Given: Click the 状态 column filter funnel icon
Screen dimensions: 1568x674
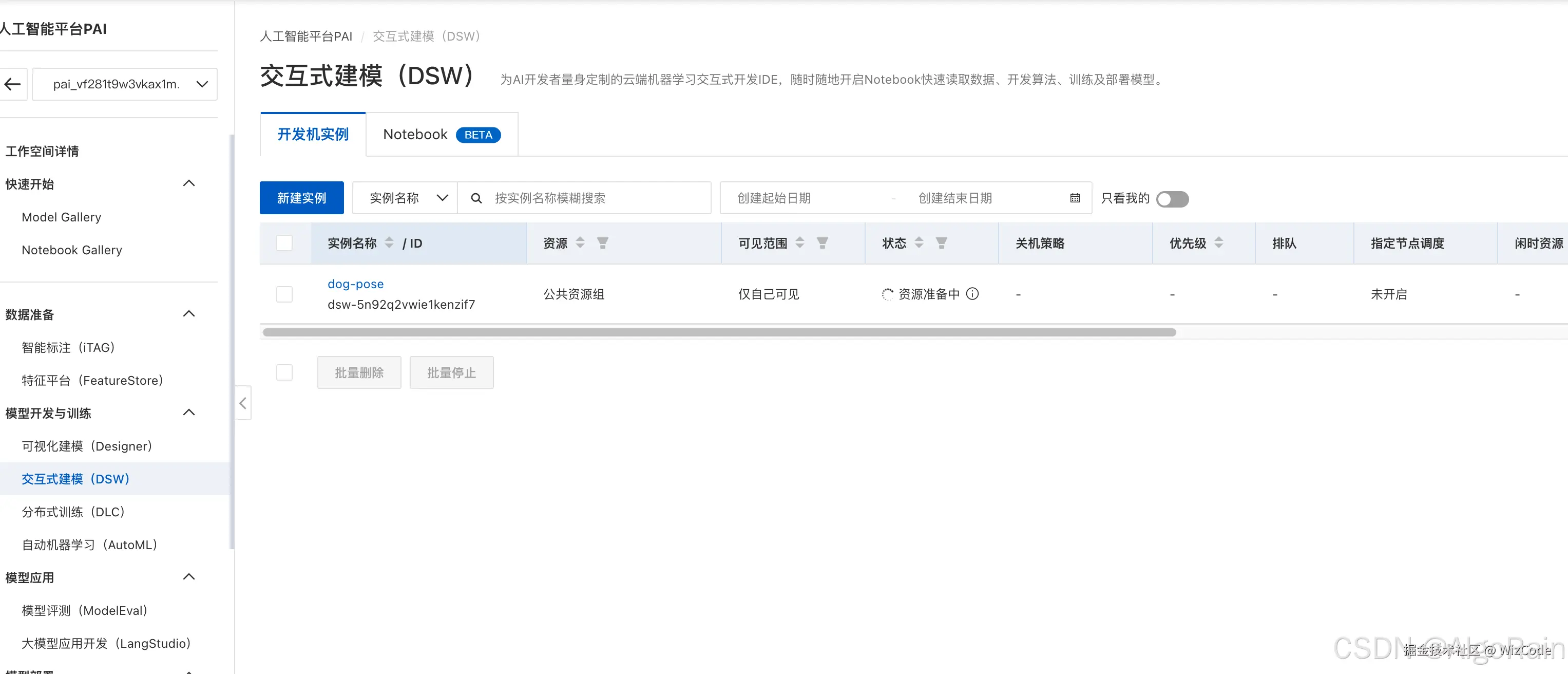Looking at the screenshot, I should coord(941,243).
